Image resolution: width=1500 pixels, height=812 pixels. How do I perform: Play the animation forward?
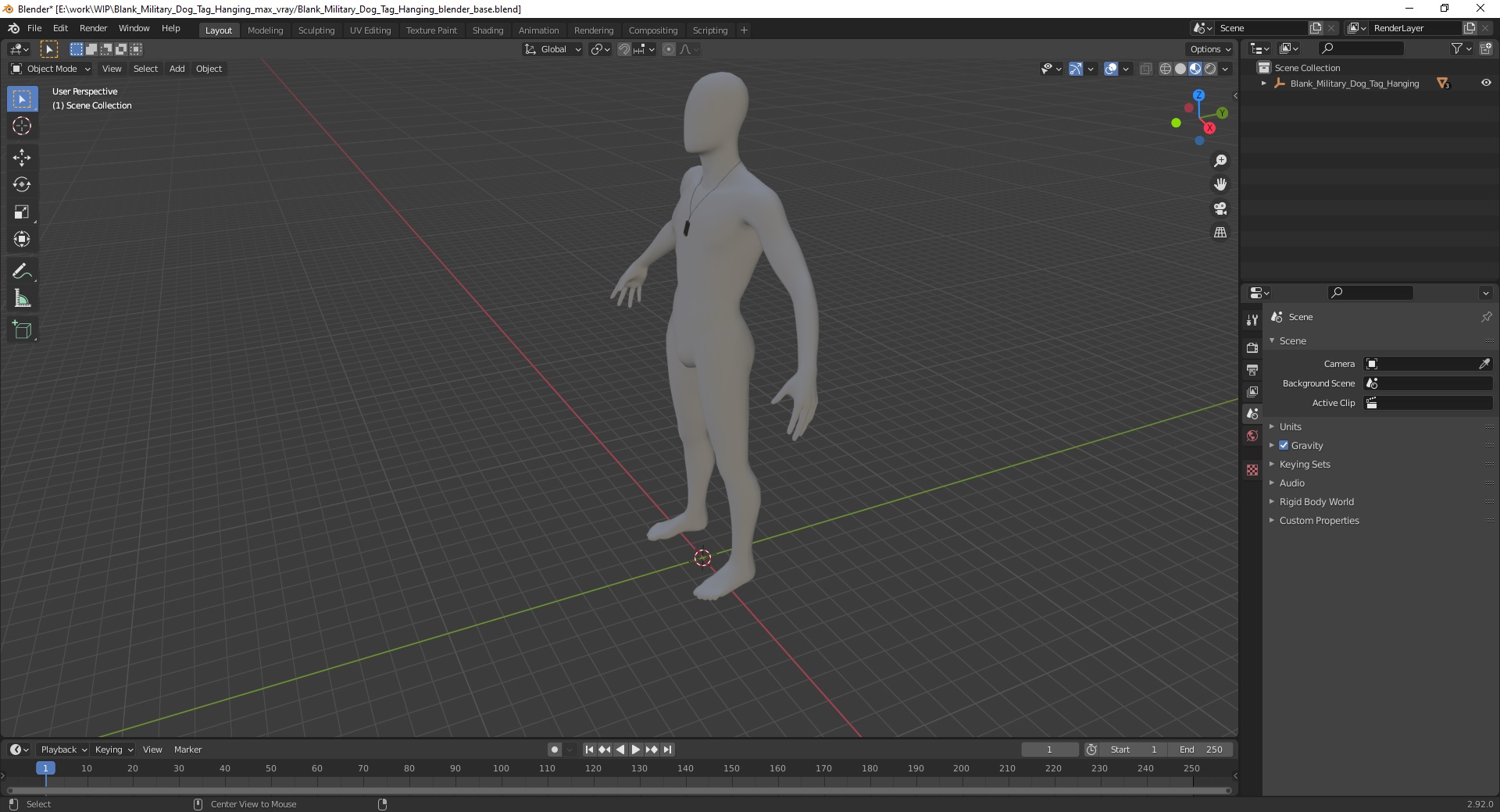(x=635, y=750)
